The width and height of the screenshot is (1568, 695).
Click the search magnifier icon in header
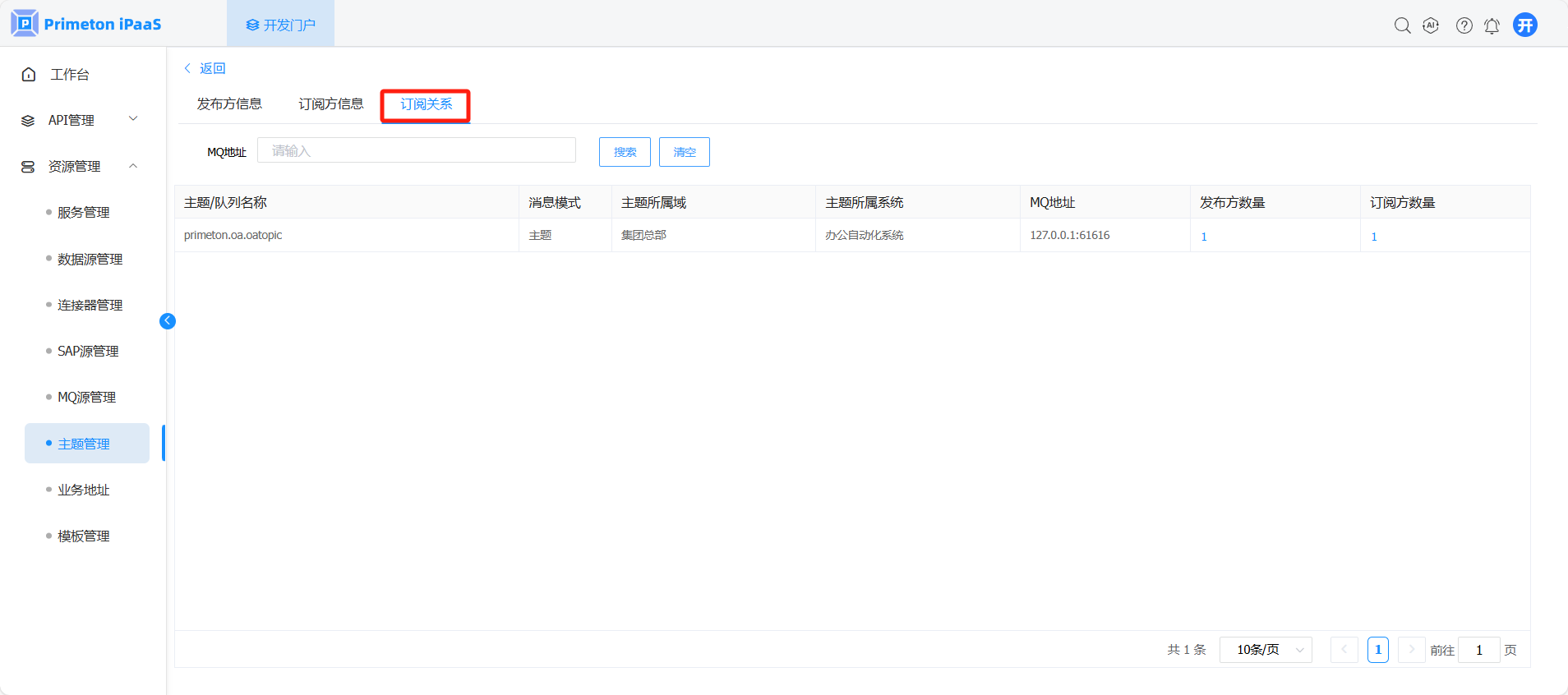coord(1402,25)
